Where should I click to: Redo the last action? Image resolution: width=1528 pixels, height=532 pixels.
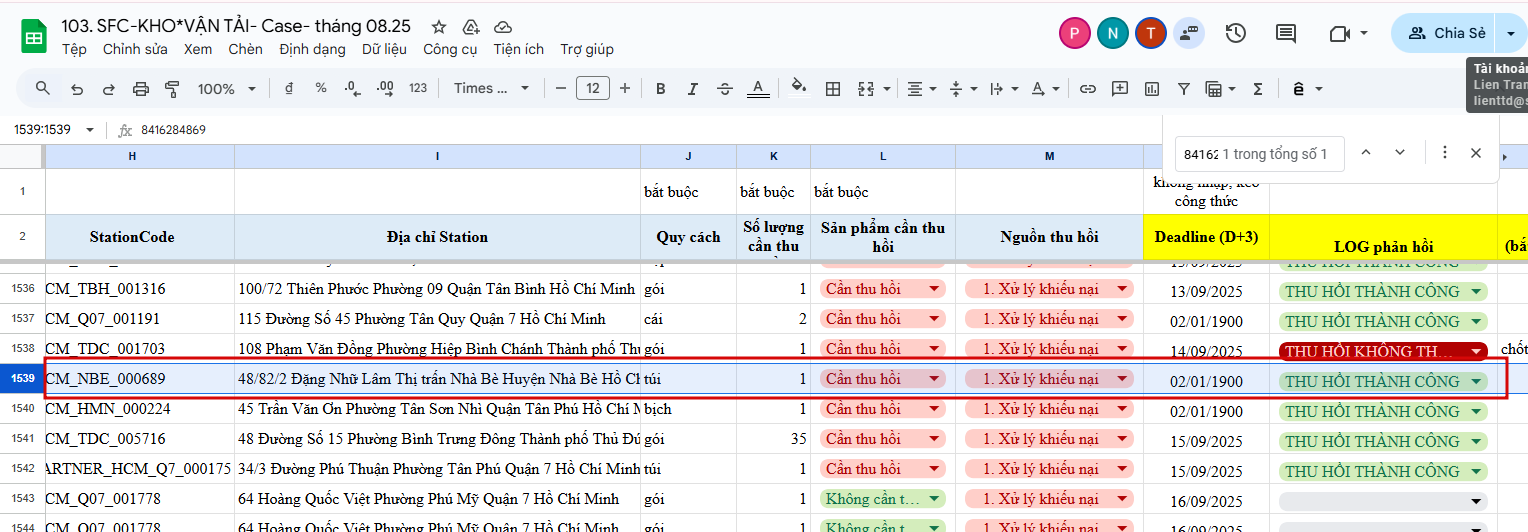[x=109, y=88]
